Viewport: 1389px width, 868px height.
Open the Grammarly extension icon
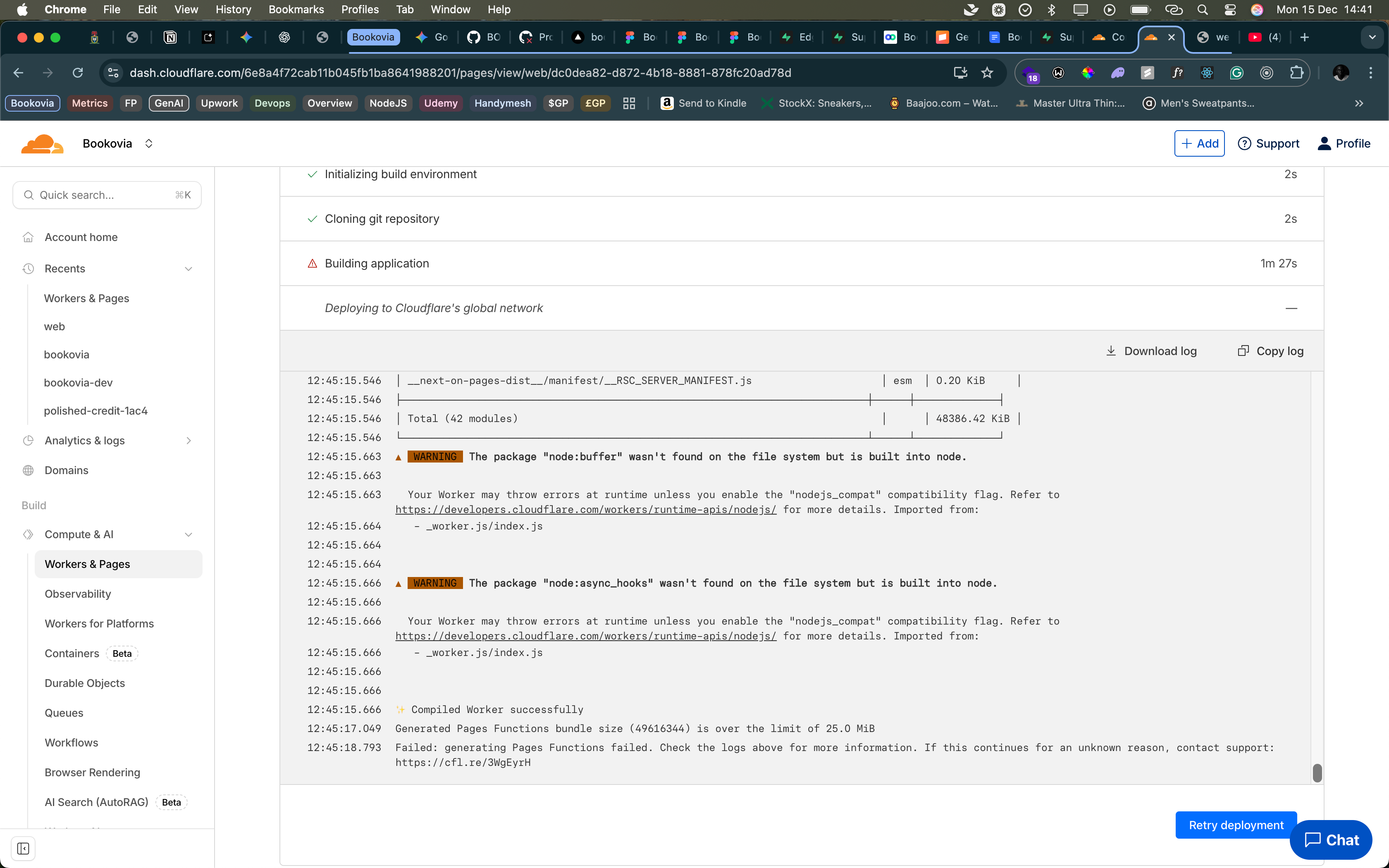[x=1237, y=73]
